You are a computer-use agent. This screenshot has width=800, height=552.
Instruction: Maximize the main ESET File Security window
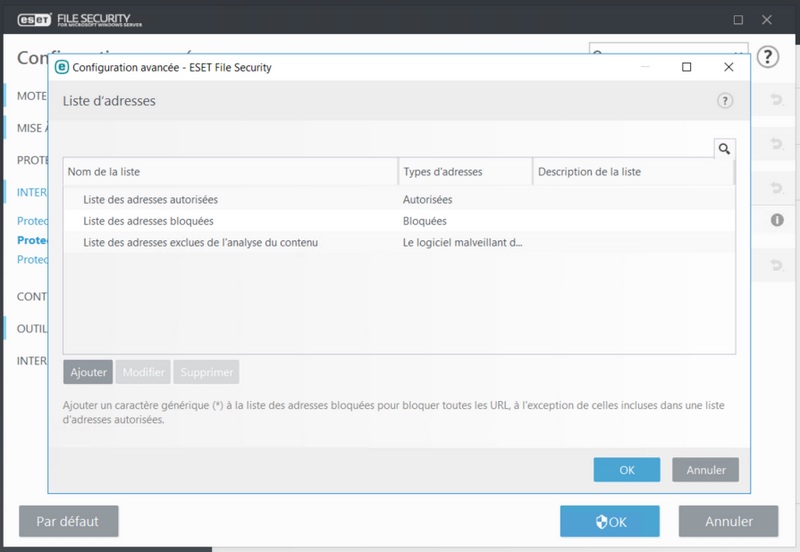point(738,20)
